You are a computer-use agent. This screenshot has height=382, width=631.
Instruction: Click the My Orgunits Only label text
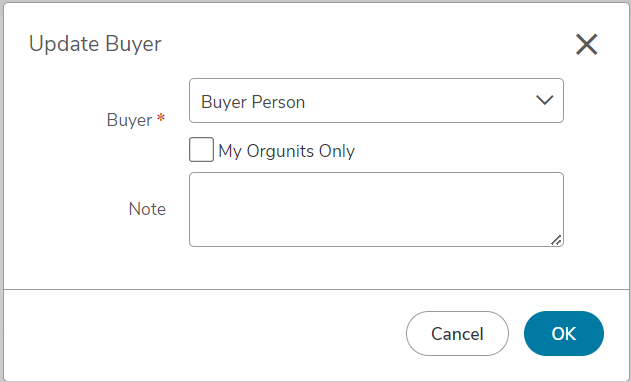pyautogui.click(x=287, y=151)
